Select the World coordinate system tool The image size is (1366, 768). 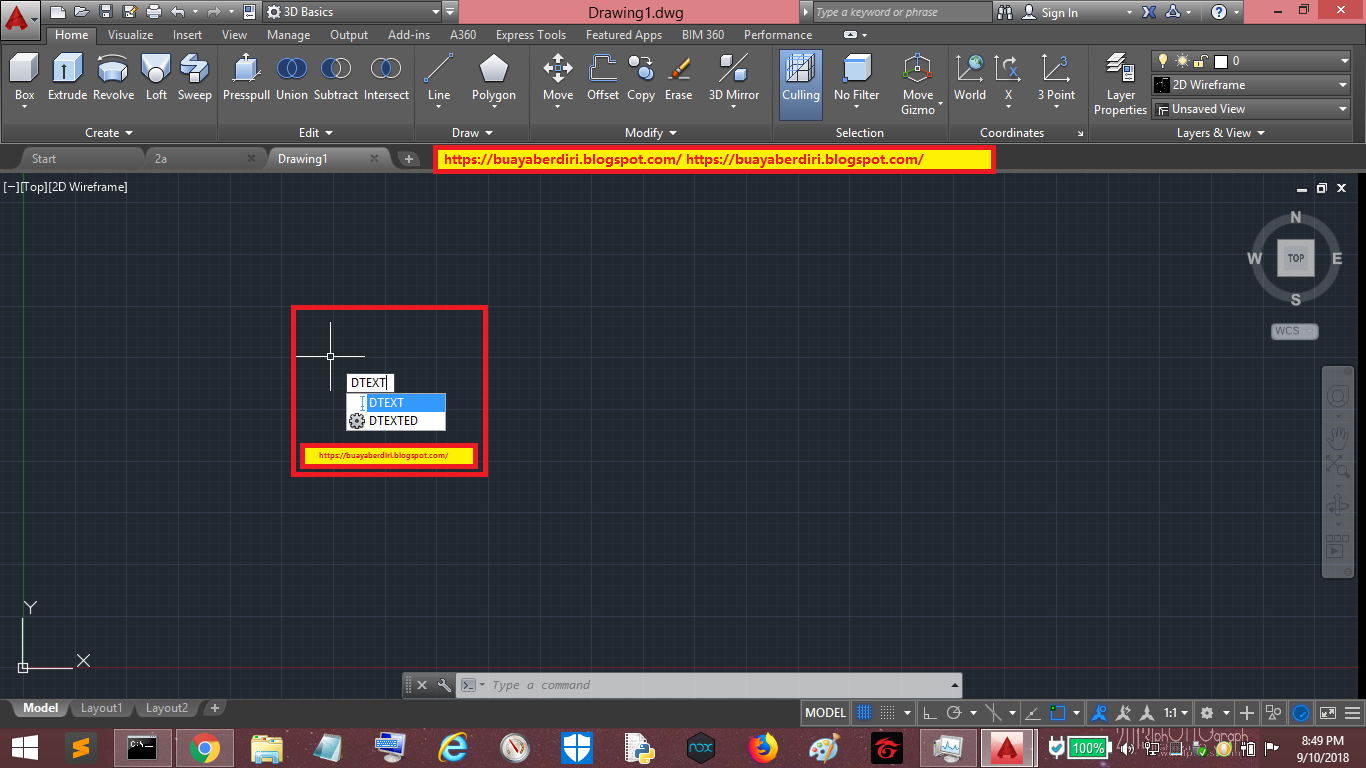(x=969, y=80)
